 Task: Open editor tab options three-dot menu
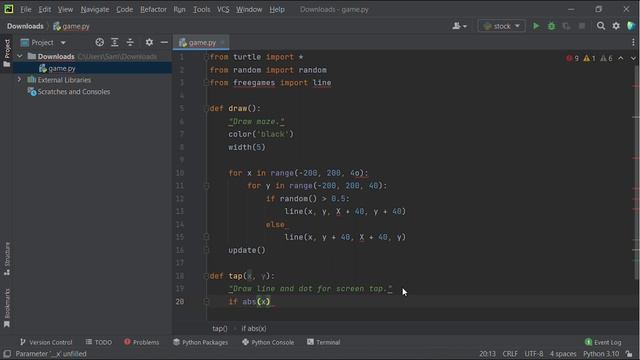633,42
